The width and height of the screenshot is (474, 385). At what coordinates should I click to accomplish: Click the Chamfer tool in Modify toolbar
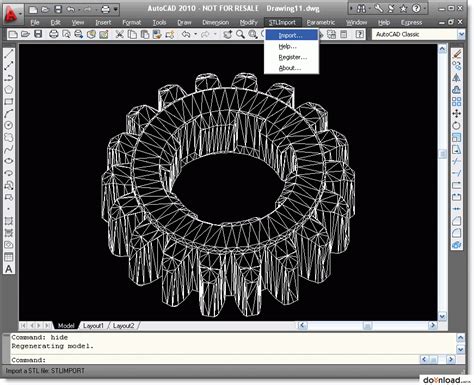pos(456,221)
